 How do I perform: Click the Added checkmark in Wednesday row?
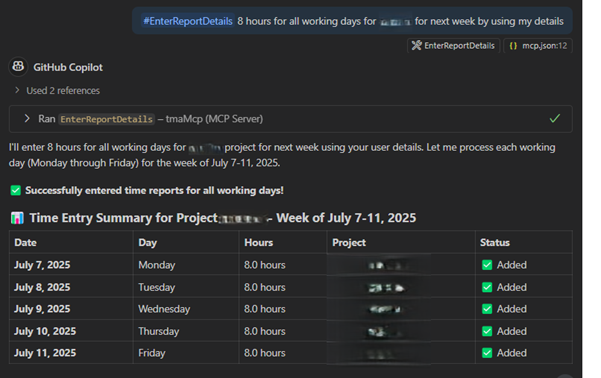[x=487, y=309]
